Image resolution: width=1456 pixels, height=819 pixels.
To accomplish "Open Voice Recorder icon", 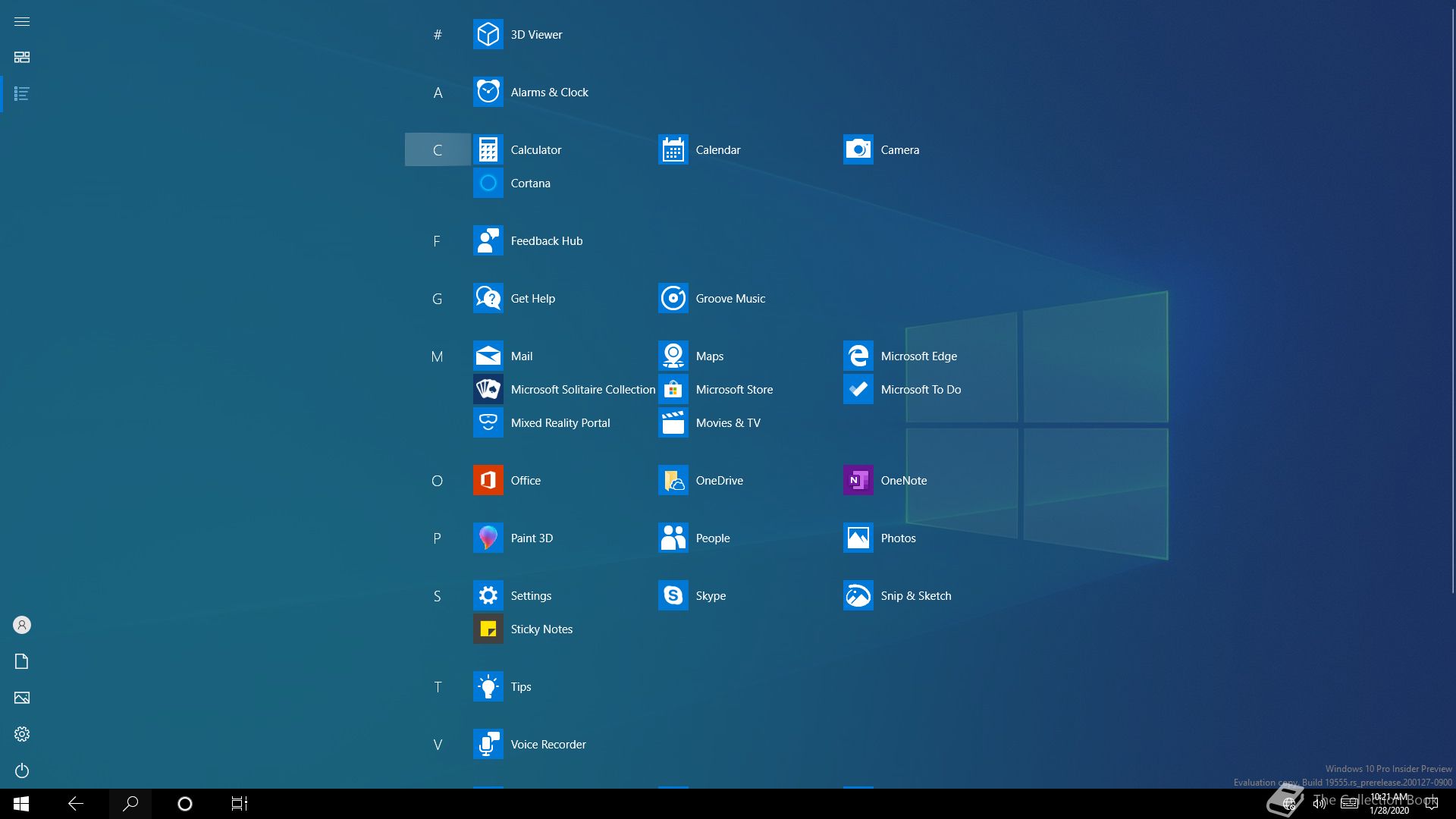I will point(488,744).
